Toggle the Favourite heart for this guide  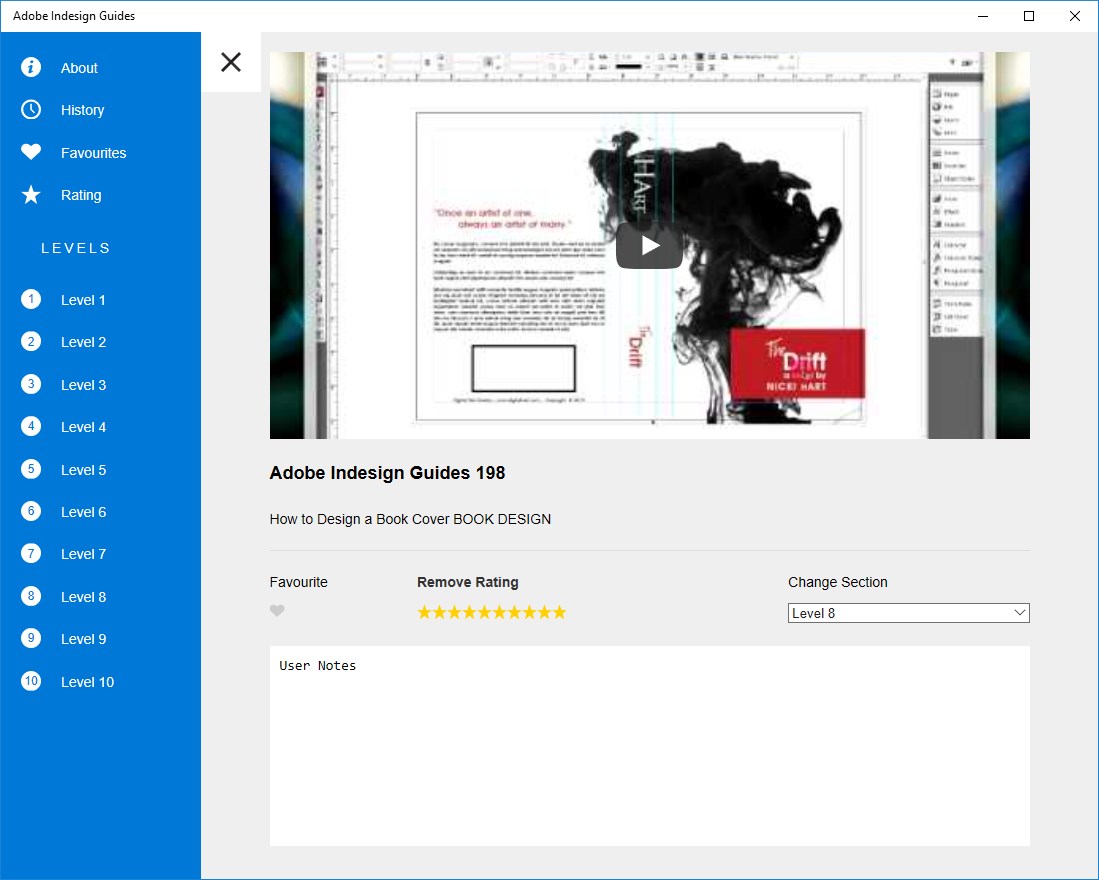pos(277,610)
